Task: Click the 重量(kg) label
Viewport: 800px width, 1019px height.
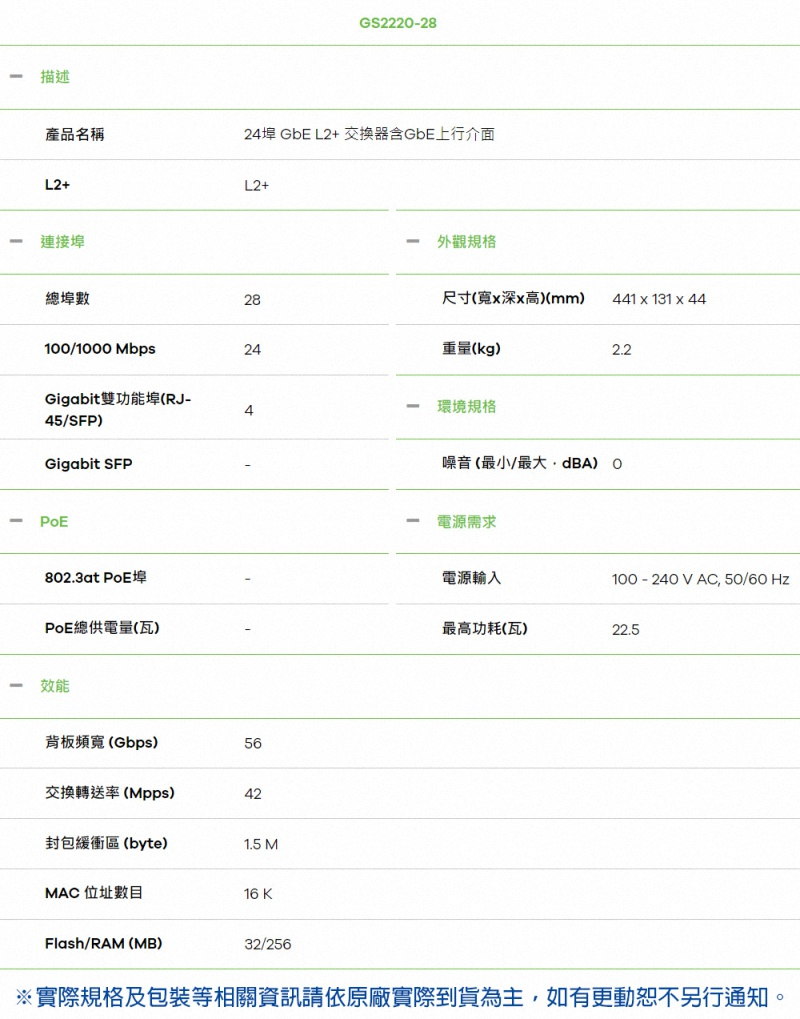Action: point(471,349)
